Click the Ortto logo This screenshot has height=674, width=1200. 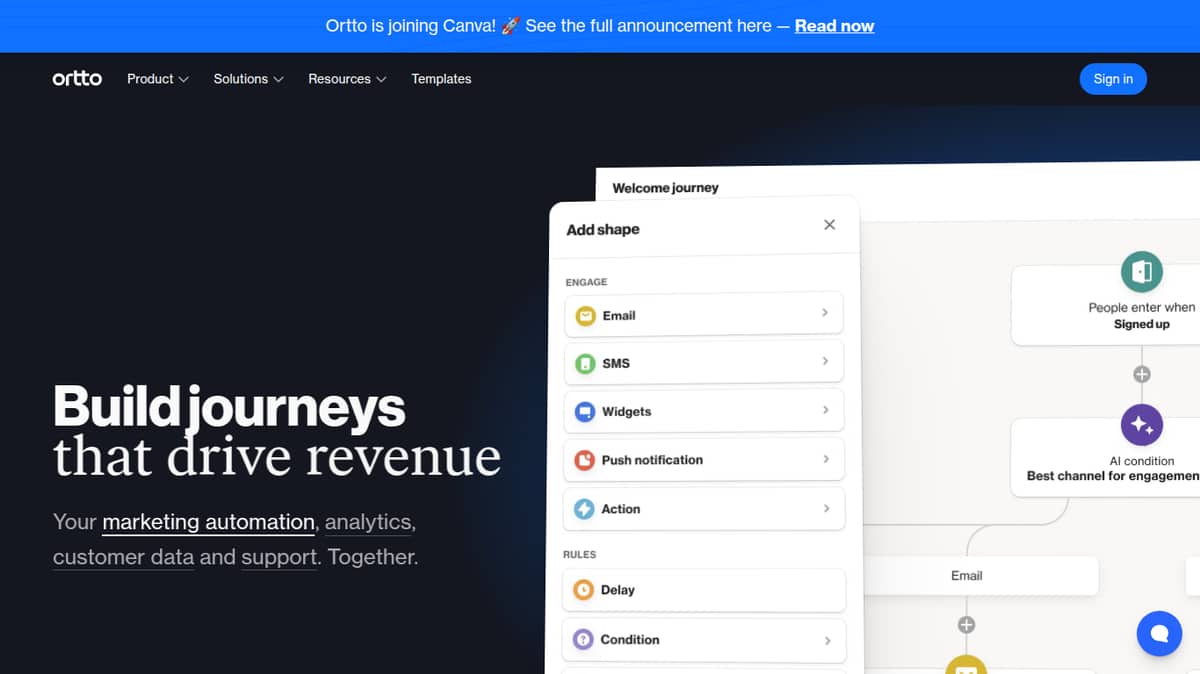tap(77, 78)
